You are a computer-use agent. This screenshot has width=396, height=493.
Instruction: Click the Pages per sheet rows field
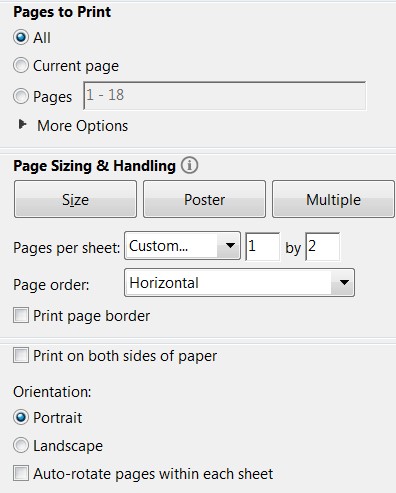tap(323, 247)
